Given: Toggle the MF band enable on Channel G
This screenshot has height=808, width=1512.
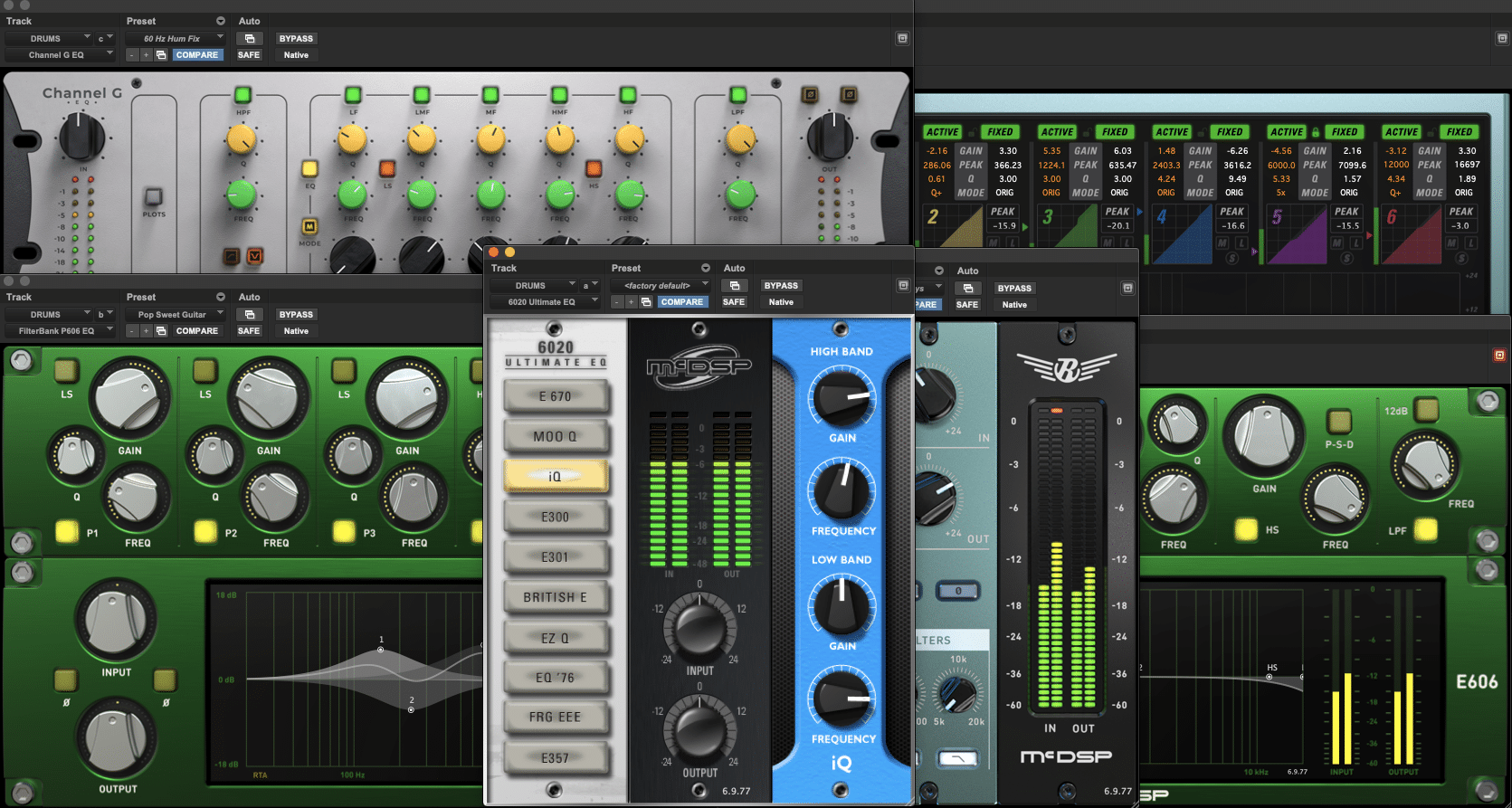Looking at the screenshot, I should click(490, 94).
